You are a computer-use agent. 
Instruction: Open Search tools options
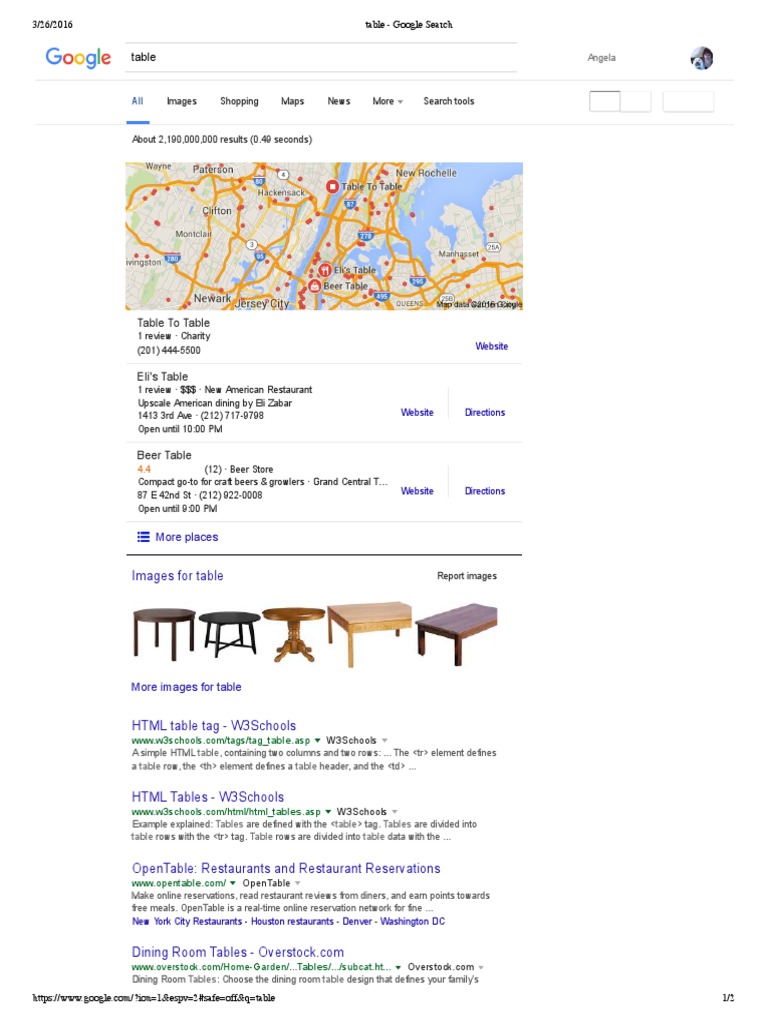pyautogui.click(x=449, y=101)
